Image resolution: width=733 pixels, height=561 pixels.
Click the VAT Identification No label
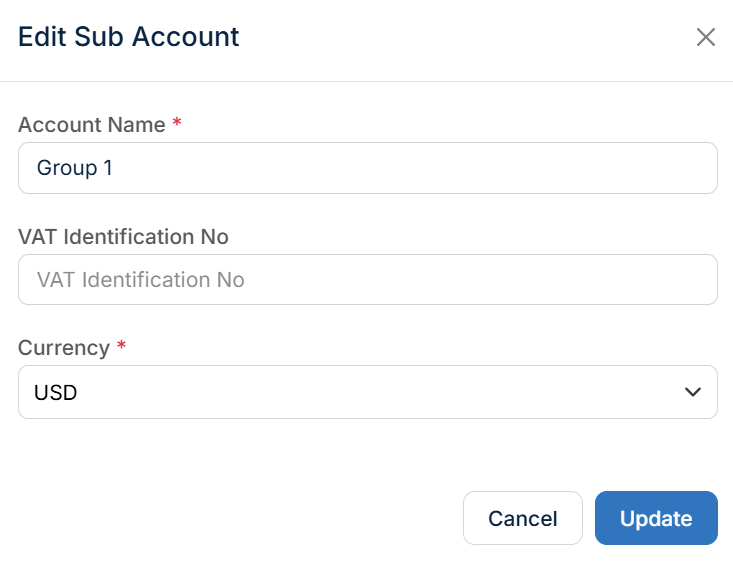123,237
